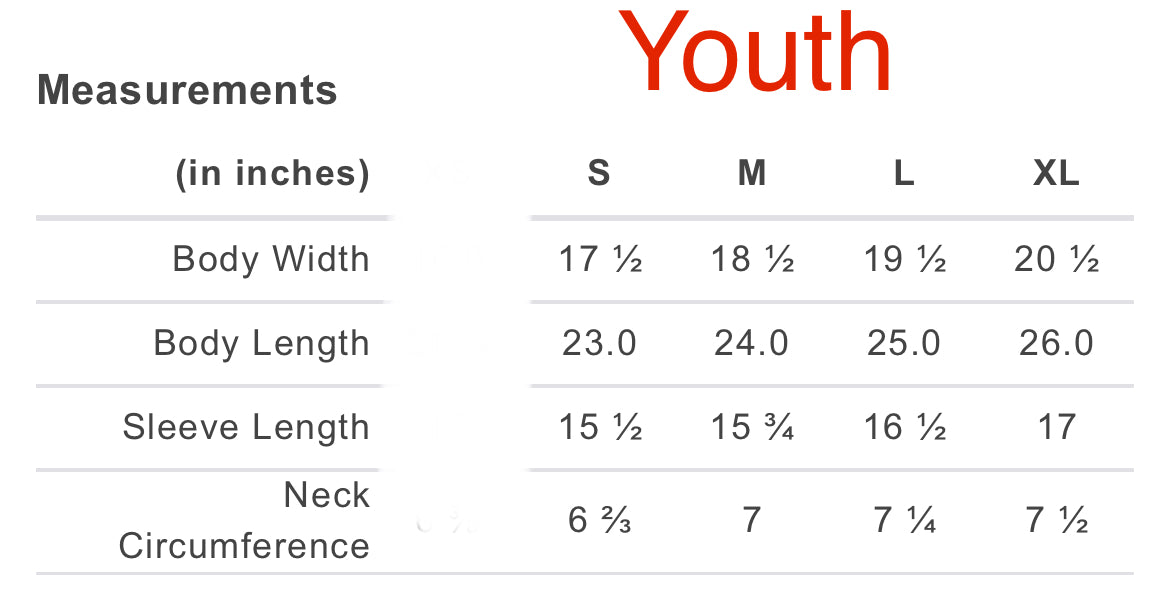Image resolution: width=1170 pixels, height=611 pixels.
Task: Click the XL neck circumference value 7 ½
Action: (x=1057, y=520)
